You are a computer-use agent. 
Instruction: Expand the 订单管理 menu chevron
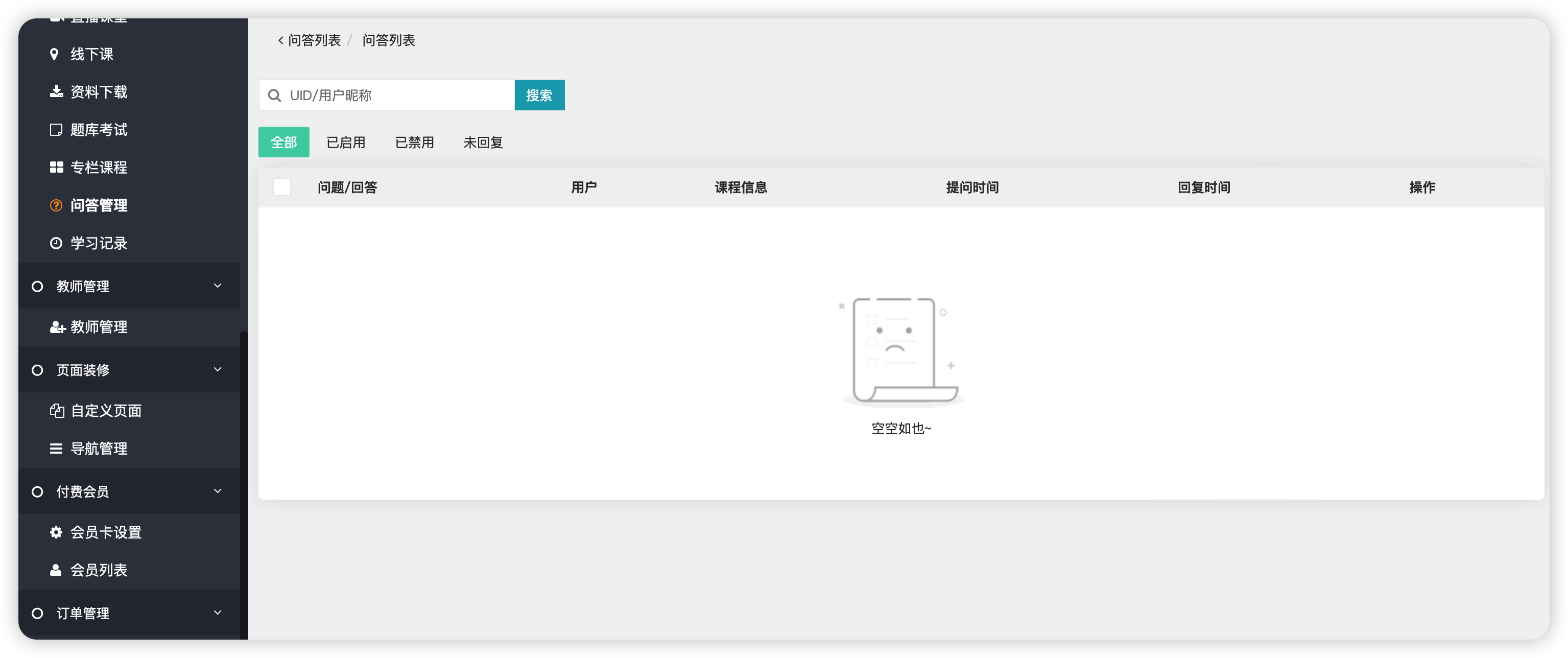tap(217, 613)
